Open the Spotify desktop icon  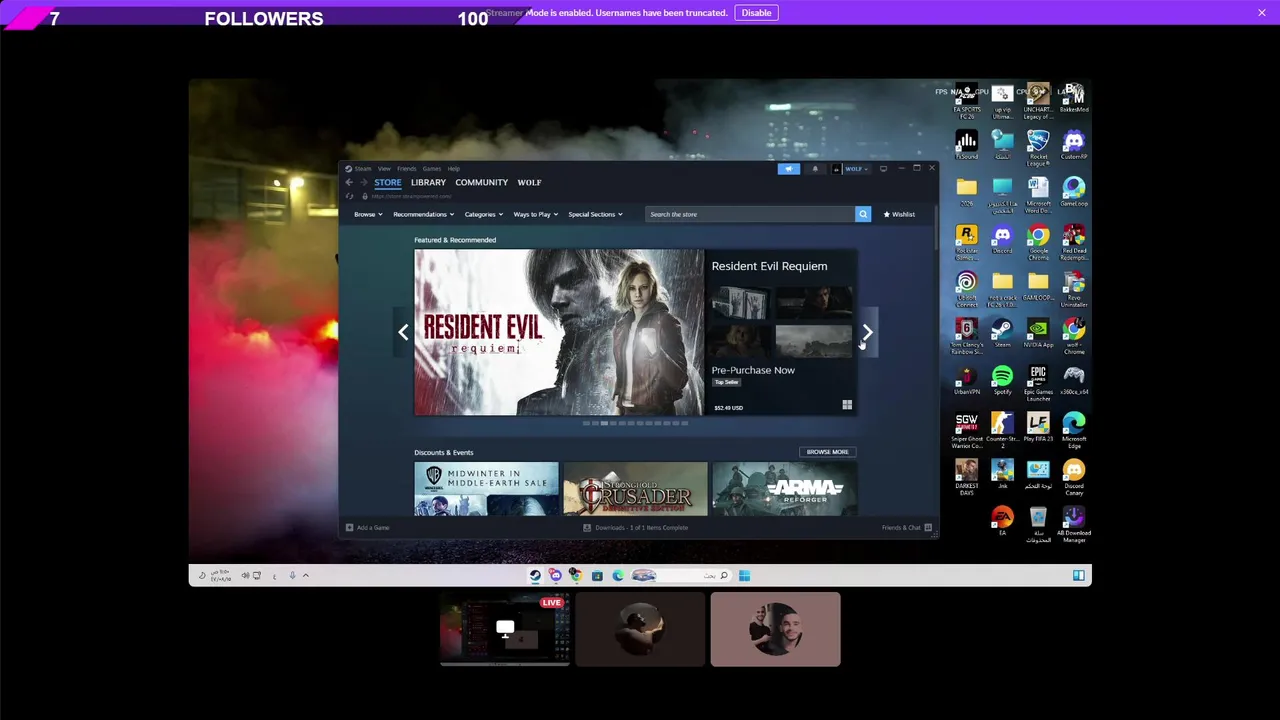pos(1002,380)
